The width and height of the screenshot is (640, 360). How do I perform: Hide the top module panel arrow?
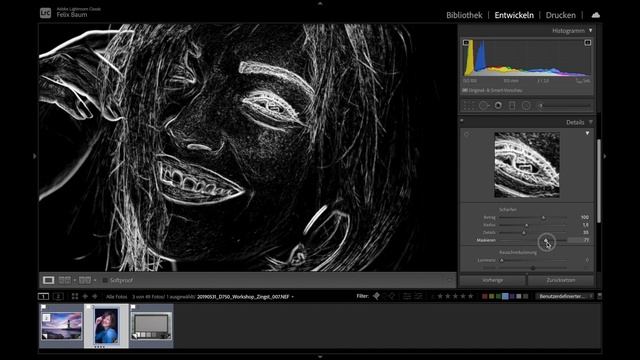click(x=320, y=3)
